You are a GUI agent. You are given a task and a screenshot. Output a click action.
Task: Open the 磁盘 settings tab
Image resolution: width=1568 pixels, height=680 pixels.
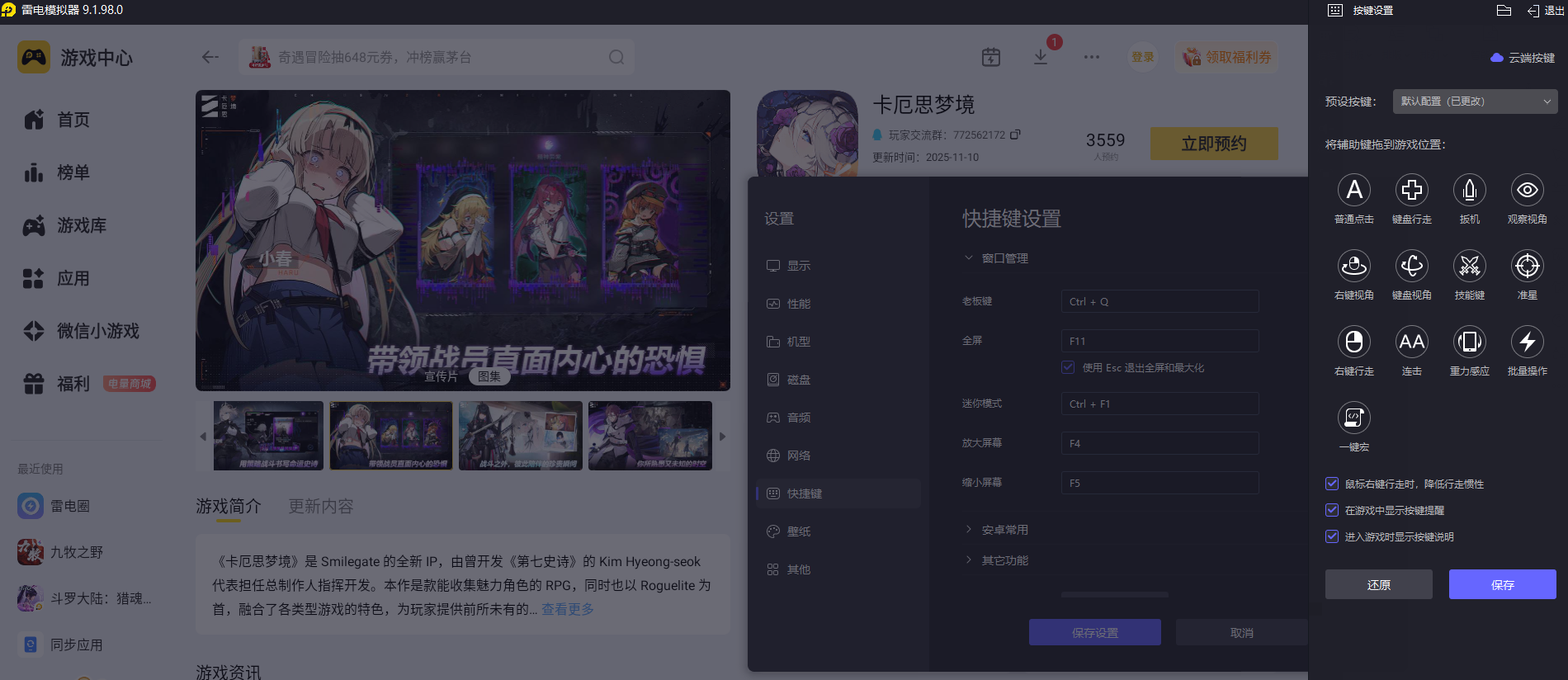tap(838, 380)
